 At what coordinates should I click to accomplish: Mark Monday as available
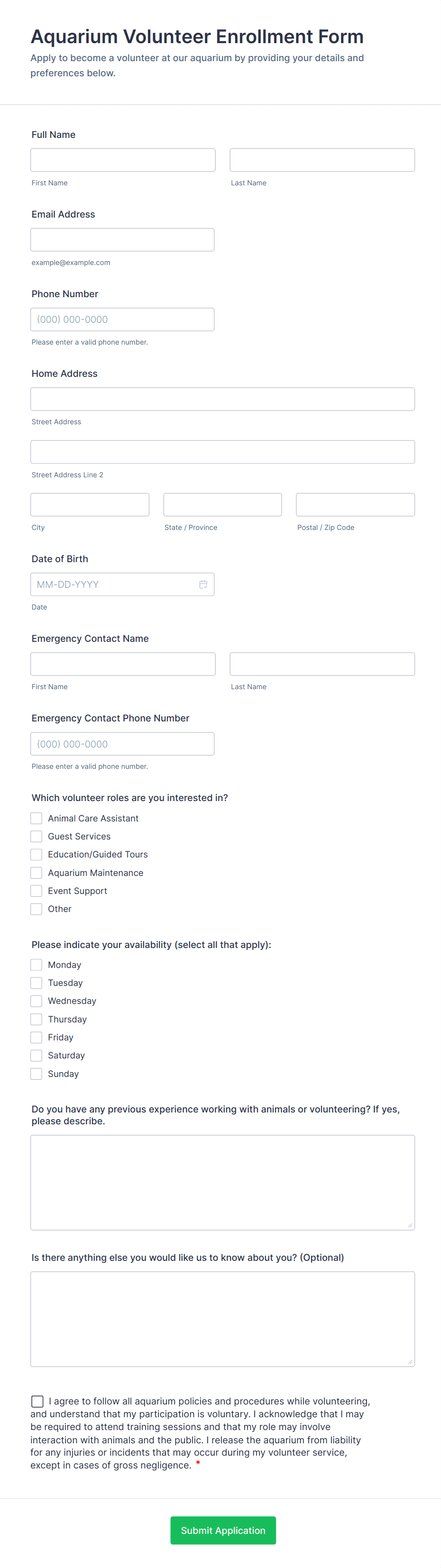(36, 965)
